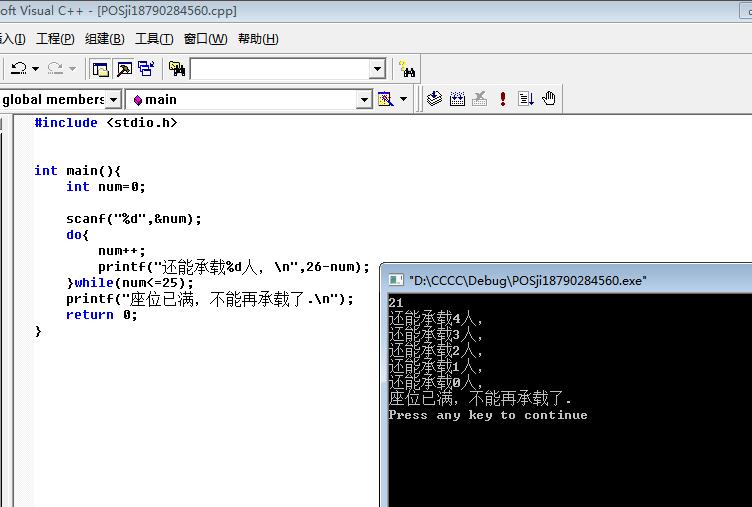The image size is (752, 507).
Task: Click console line 还能承载4人
Action: 435,318
